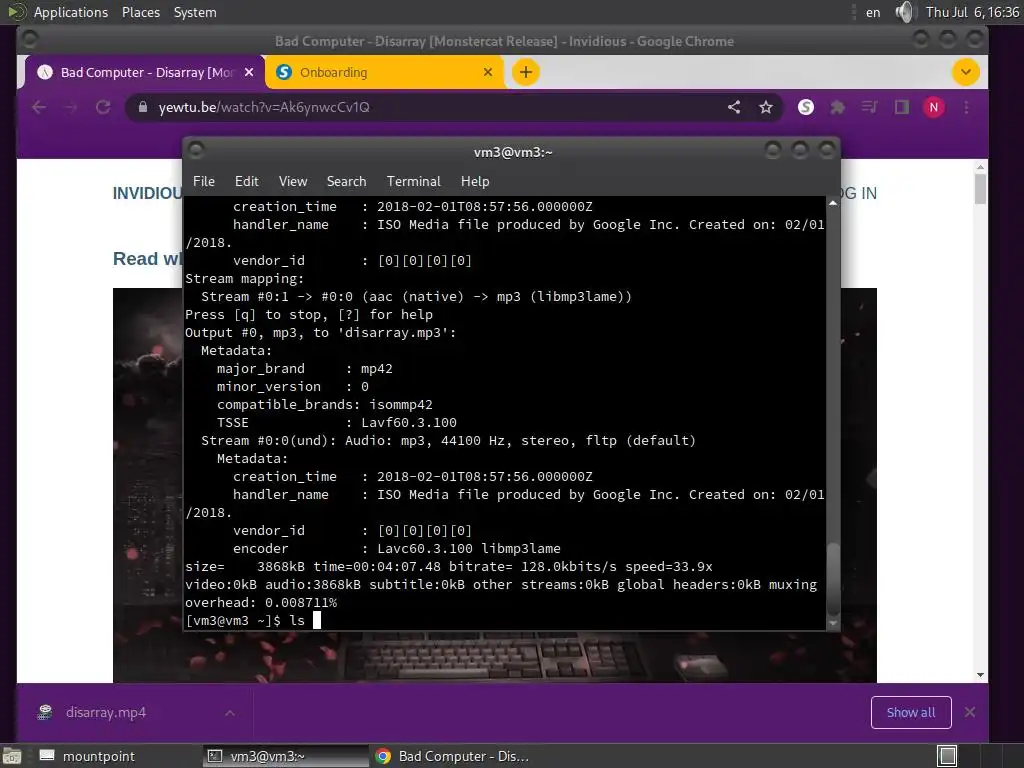Click the video thumbnail on Invidious page
The height and width of the screenshot is (768, 1024).
click(494, 485)
